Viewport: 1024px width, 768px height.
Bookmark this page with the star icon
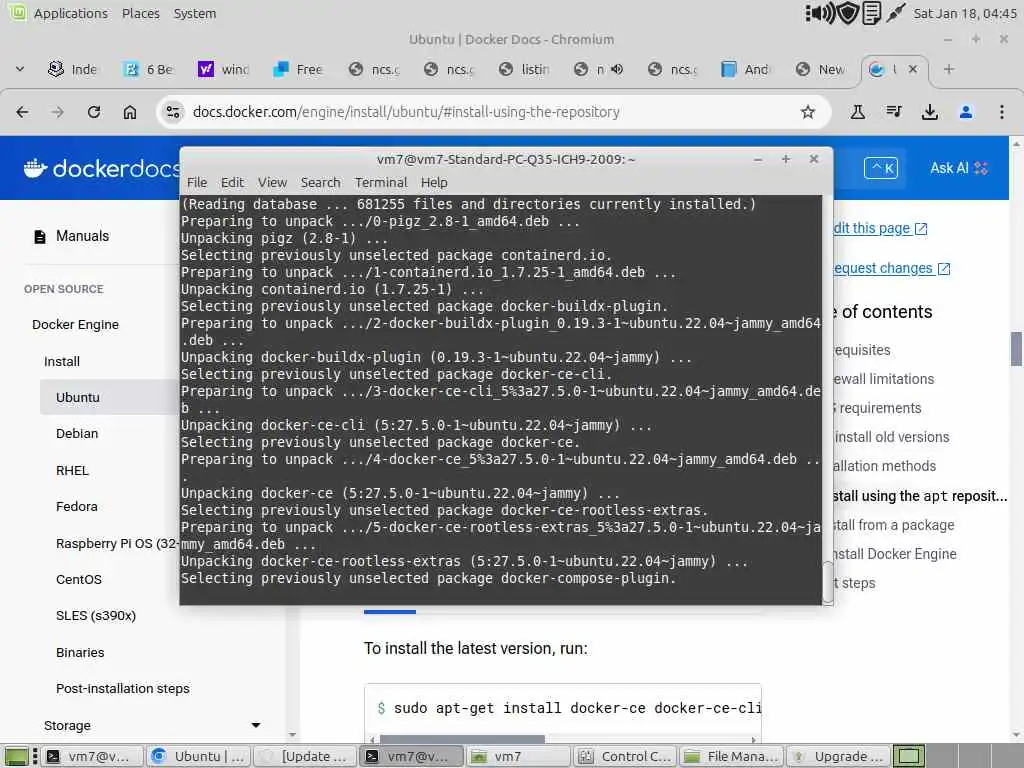808,112
